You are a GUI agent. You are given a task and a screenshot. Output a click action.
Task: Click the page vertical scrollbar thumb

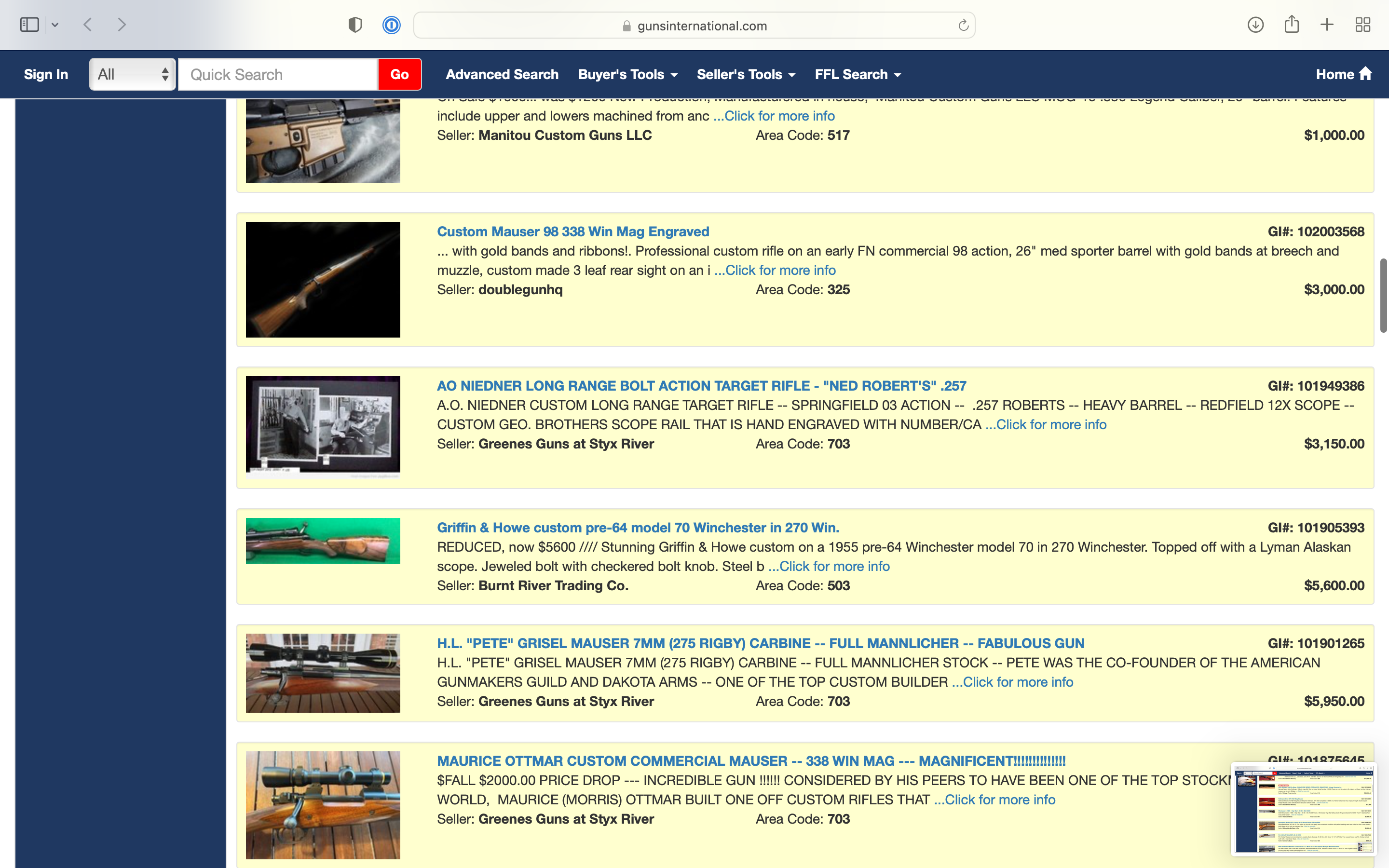click(1383, 296)
